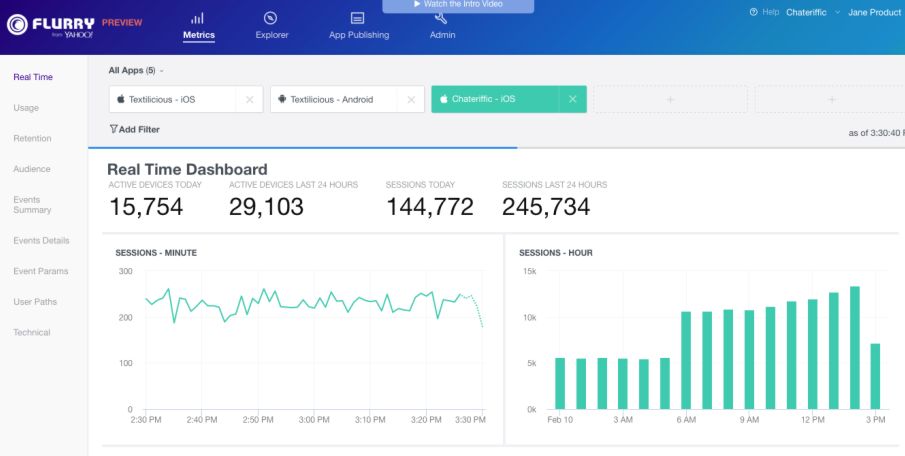Open the App Publishing icon
The height and width of the screenshot is (456, 905).
[358, 18]
